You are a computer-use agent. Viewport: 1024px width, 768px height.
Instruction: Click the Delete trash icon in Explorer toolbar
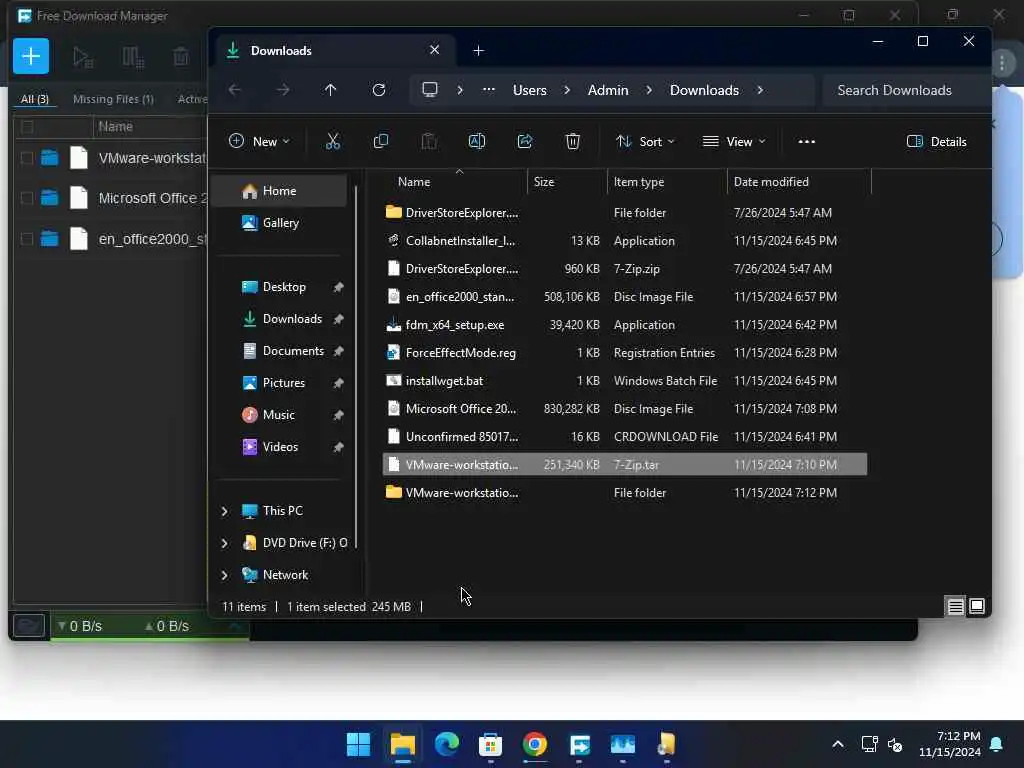(573, 141)
